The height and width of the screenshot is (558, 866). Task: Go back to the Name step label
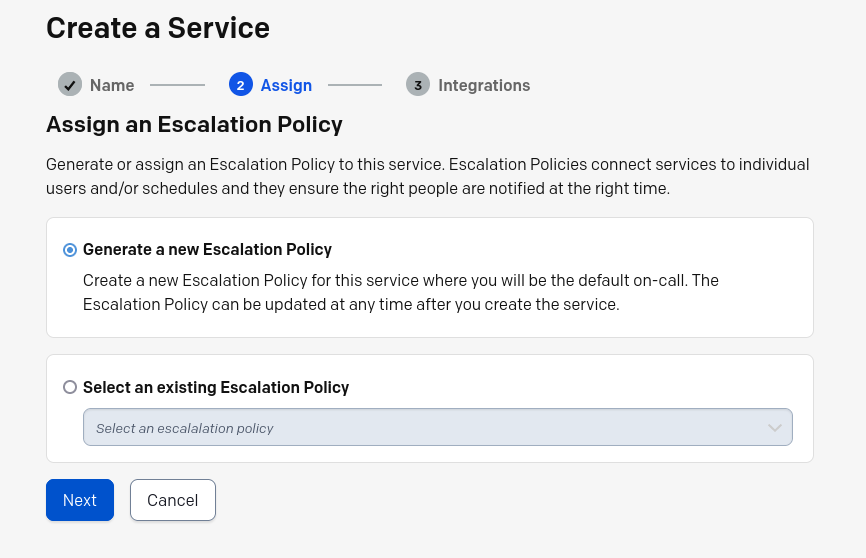click(x=112, y=85)
